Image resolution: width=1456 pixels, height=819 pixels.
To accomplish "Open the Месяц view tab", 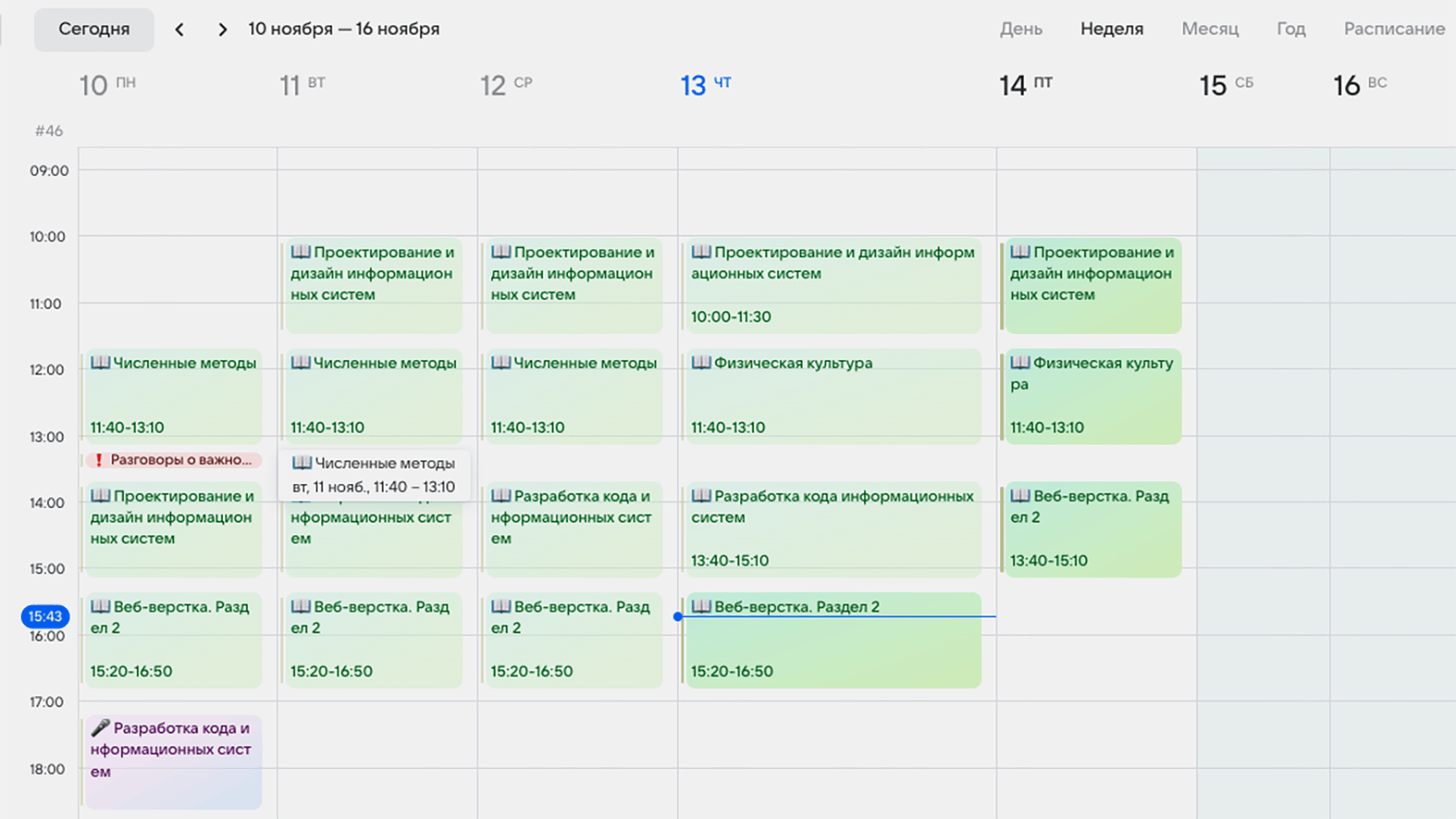I will coord(1209,29).
